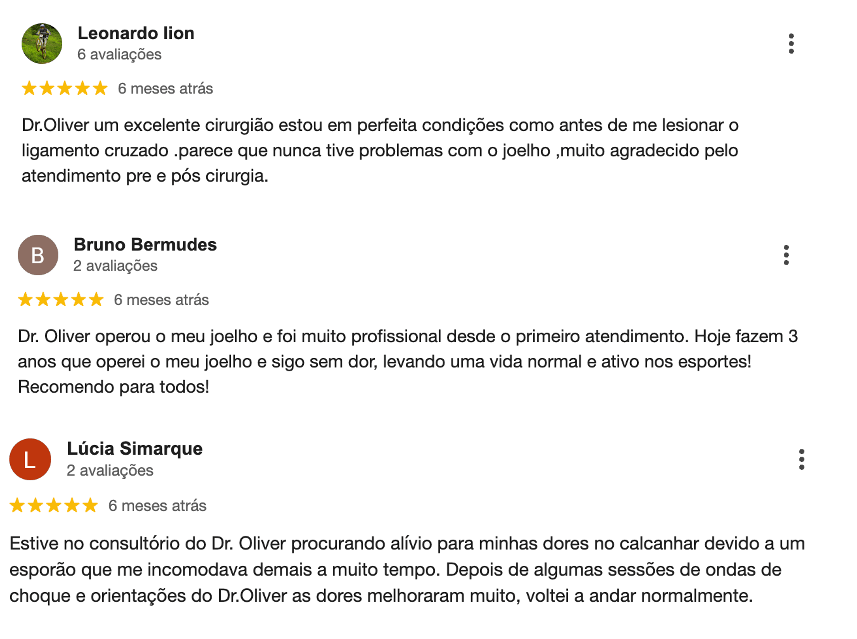Click '6 meses atrás' on Bruno's review

[x=161, y=300]
